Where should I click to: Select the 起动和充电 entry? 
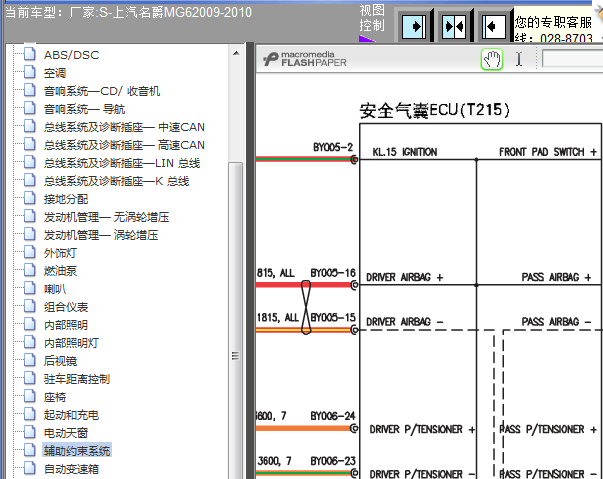coord(71,415)
